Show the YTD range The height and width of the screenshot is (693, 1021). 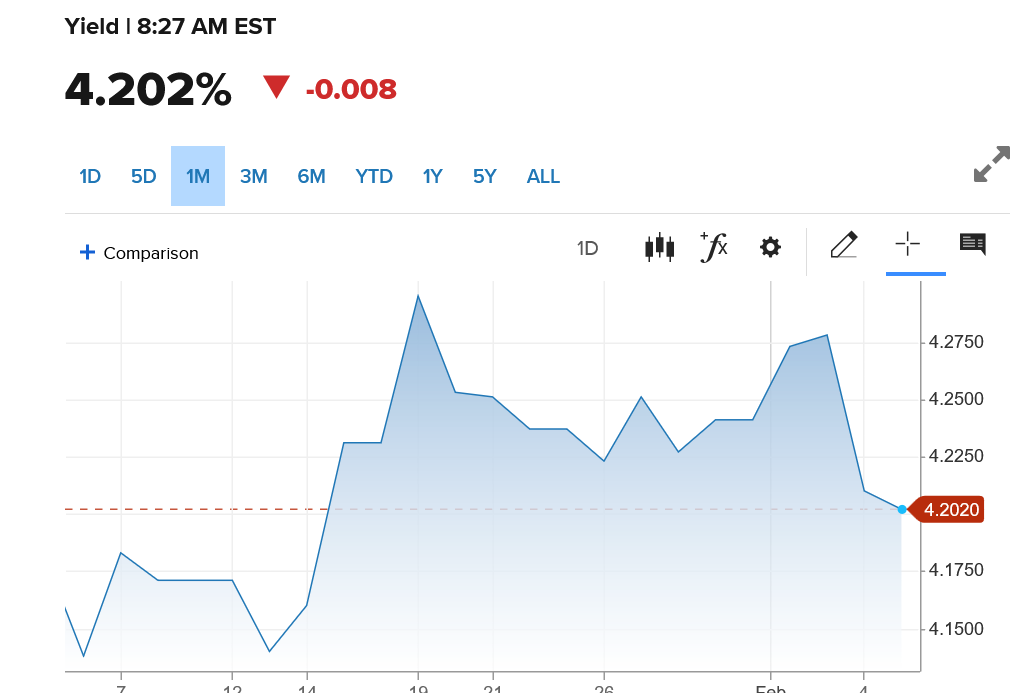coord(374,177)
